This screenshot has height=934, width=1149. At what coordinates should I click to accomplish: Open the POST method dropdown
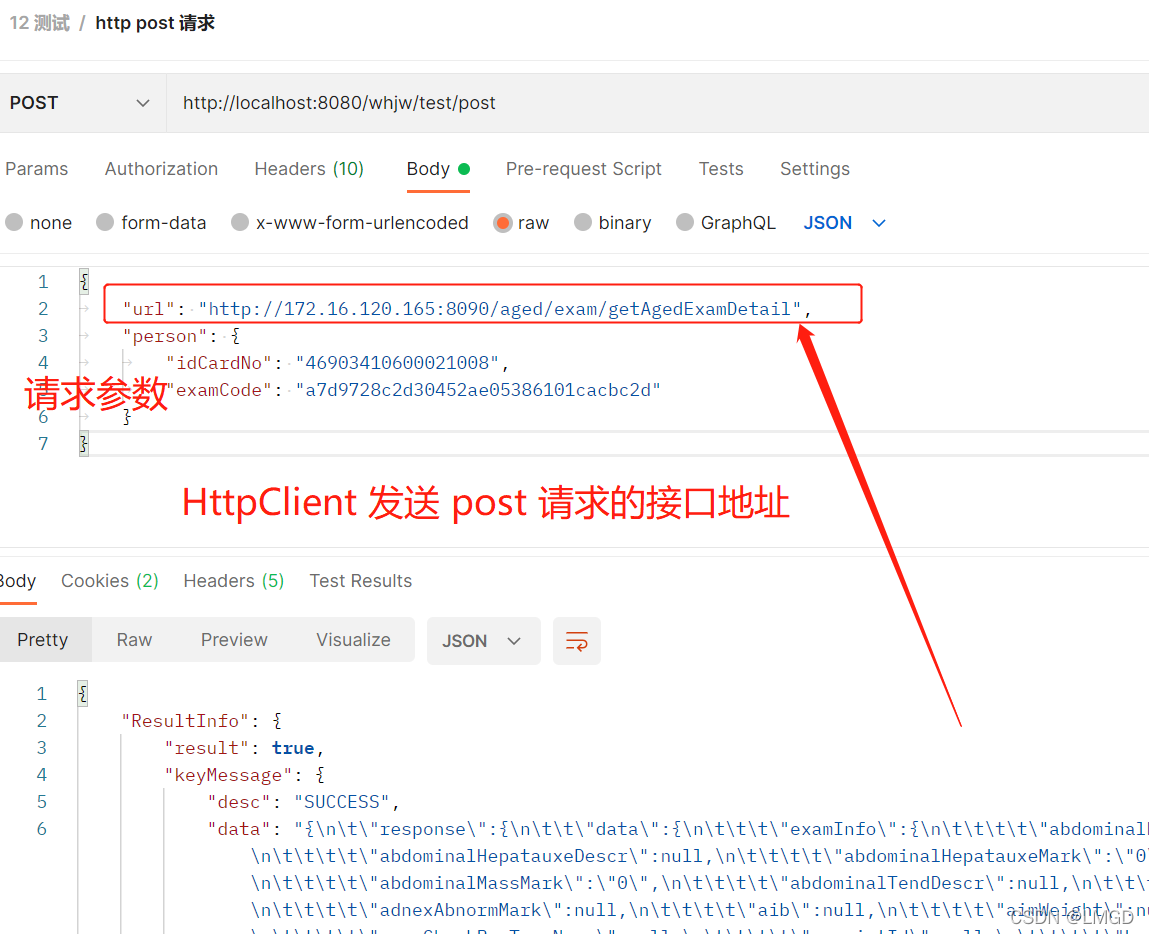click(83, 103)
